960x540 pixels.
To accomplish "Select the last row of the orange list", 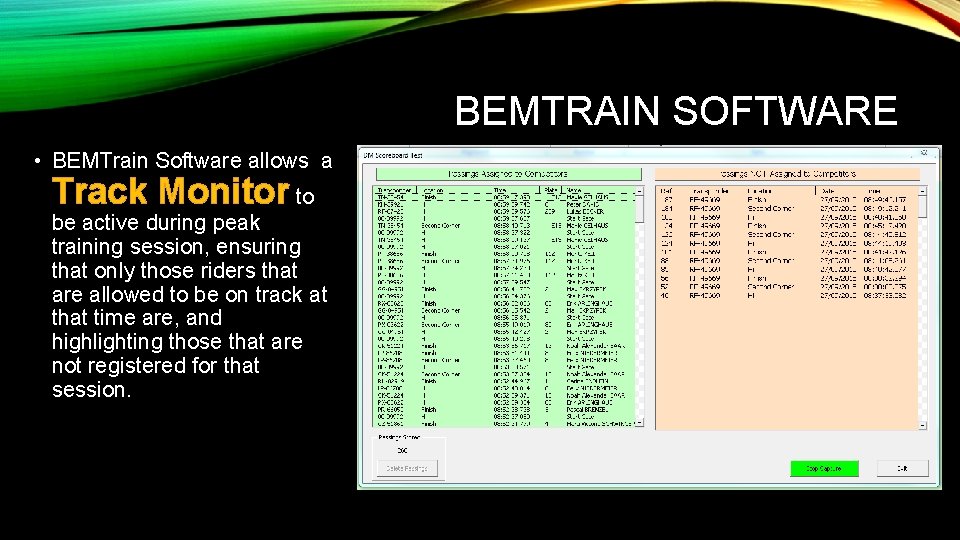I will pyautogui.click(x=787, y=295).
